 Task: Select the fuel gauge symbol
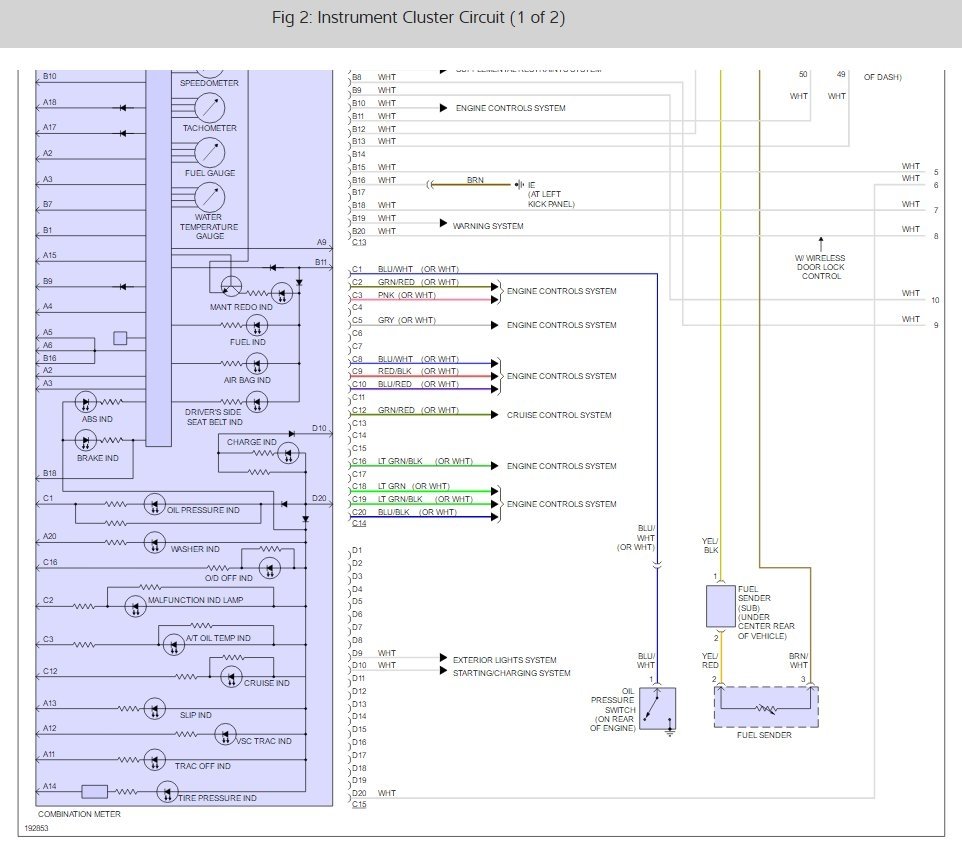click(209, 152)
